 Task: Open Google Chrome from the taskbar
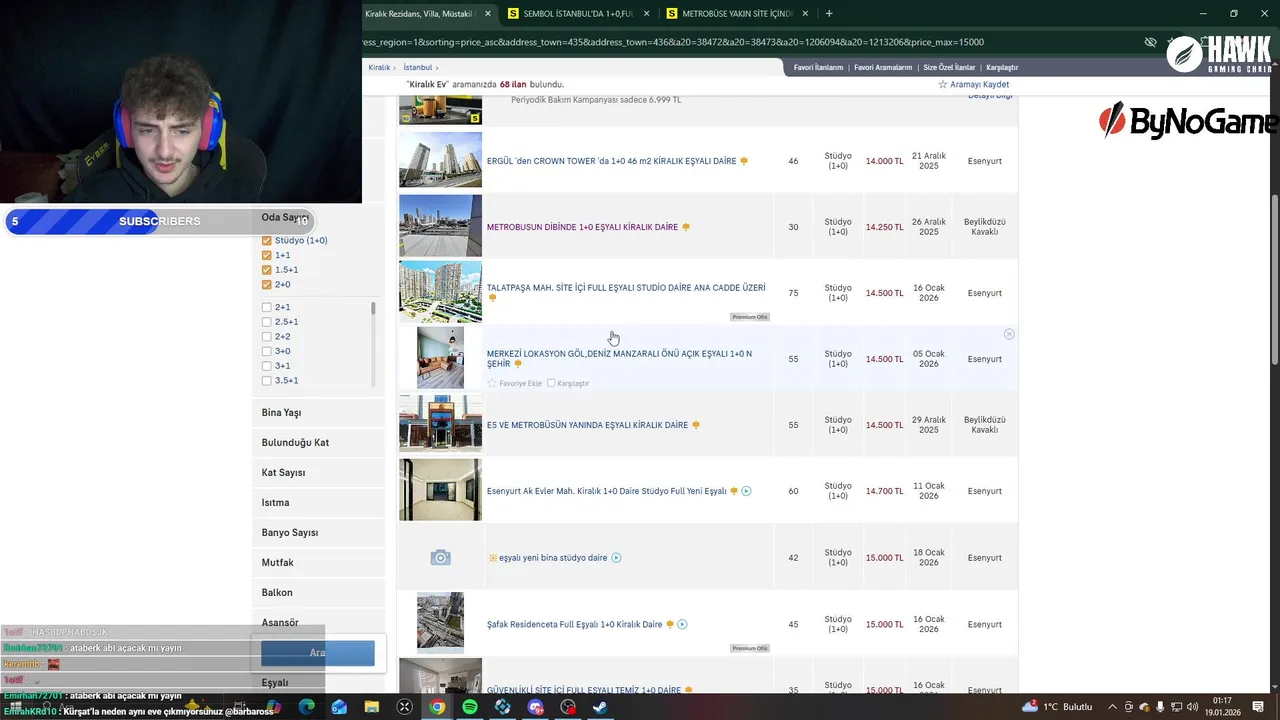tap(437, 707)
